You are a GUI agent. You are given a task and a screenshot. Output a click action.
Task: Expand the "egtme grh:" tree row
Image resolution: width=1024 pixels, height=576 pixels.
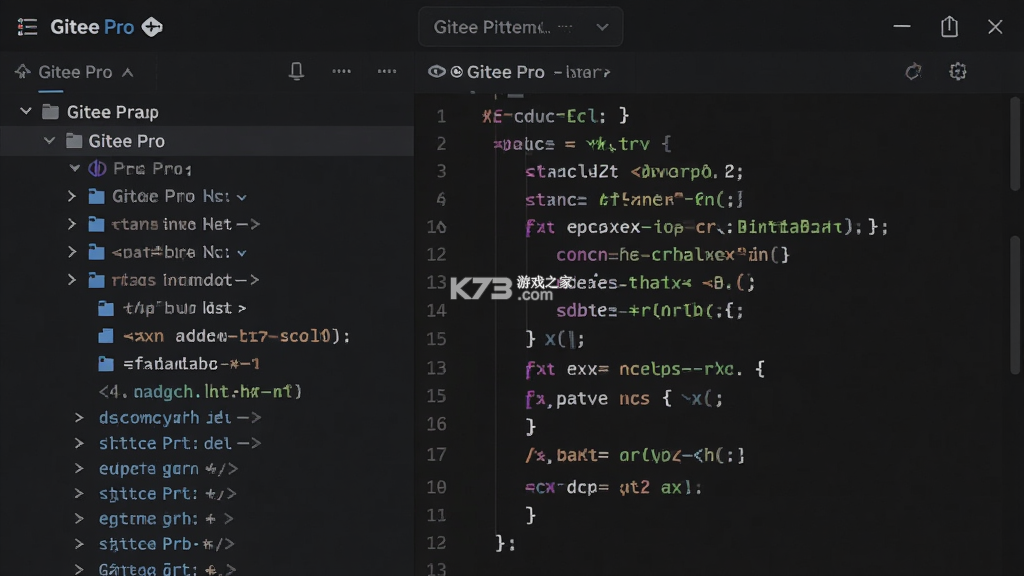click(x=79, y=519)
